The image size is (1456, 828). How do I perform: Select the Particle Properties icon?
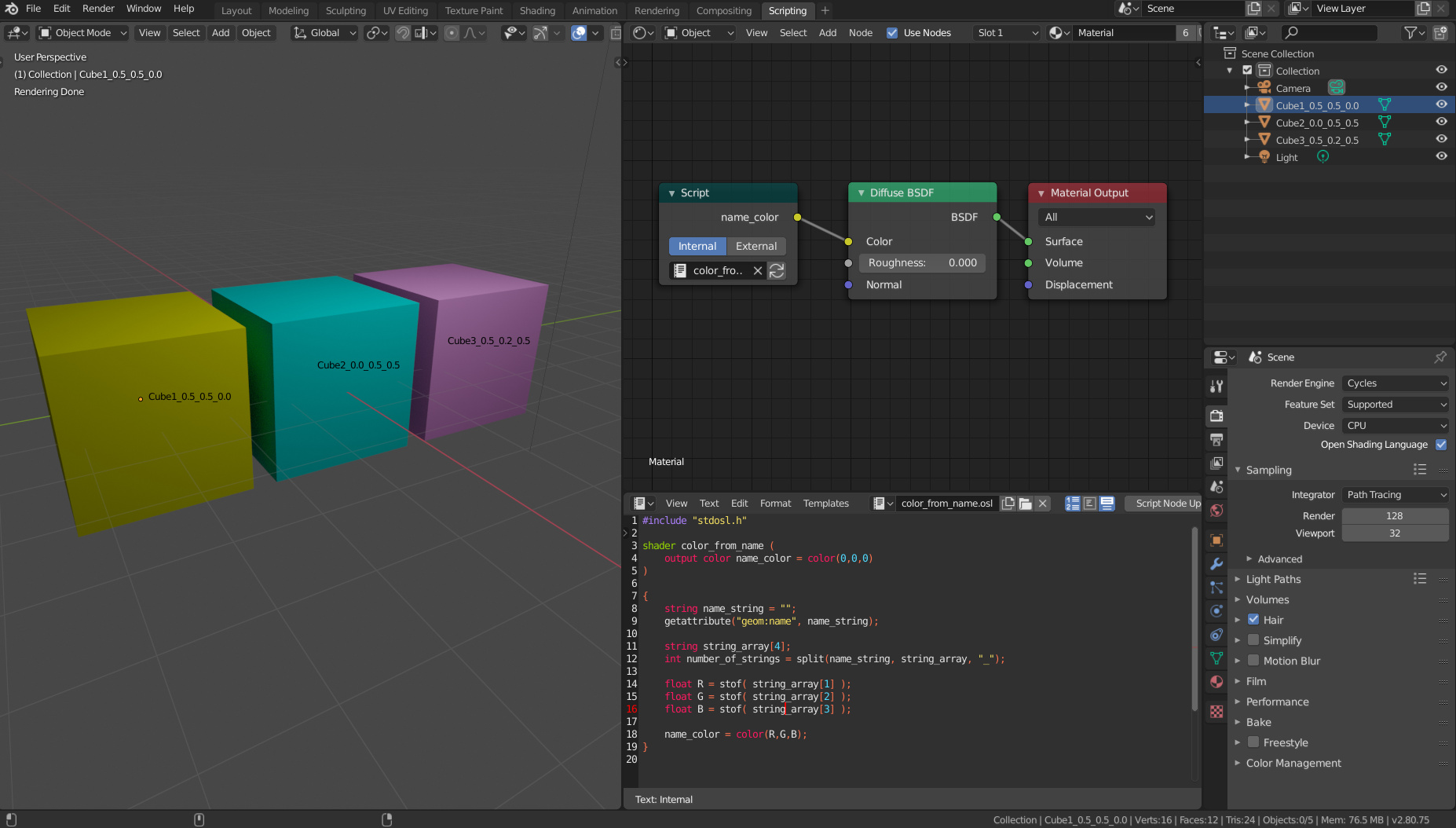click(x=1216, y=588)
